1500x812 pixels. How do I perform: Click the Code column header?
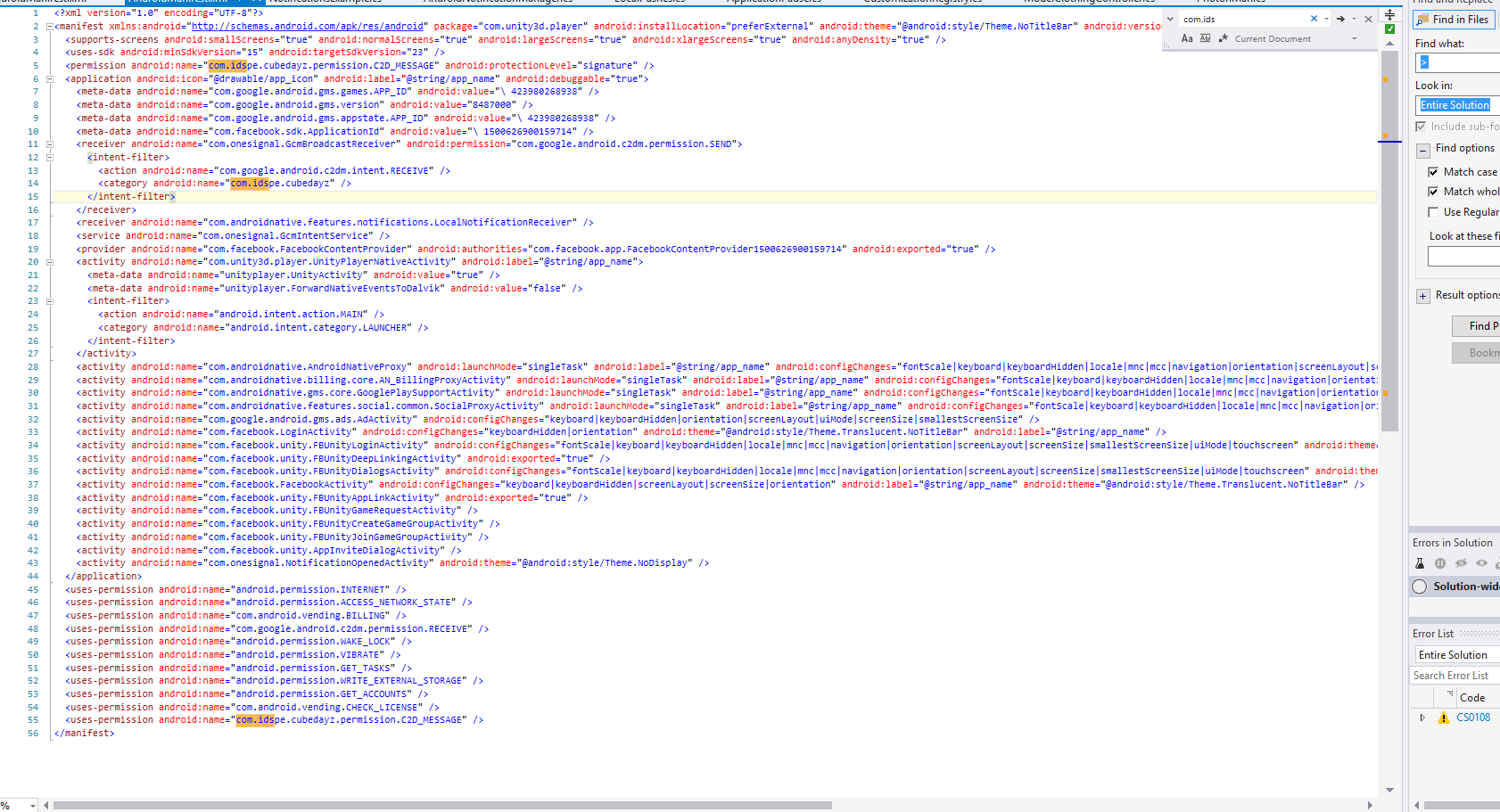1472,698
